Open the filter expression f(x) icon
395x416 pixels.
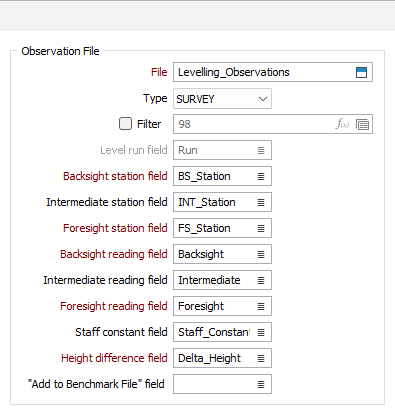pyautogui.click(x=342, y=124)
